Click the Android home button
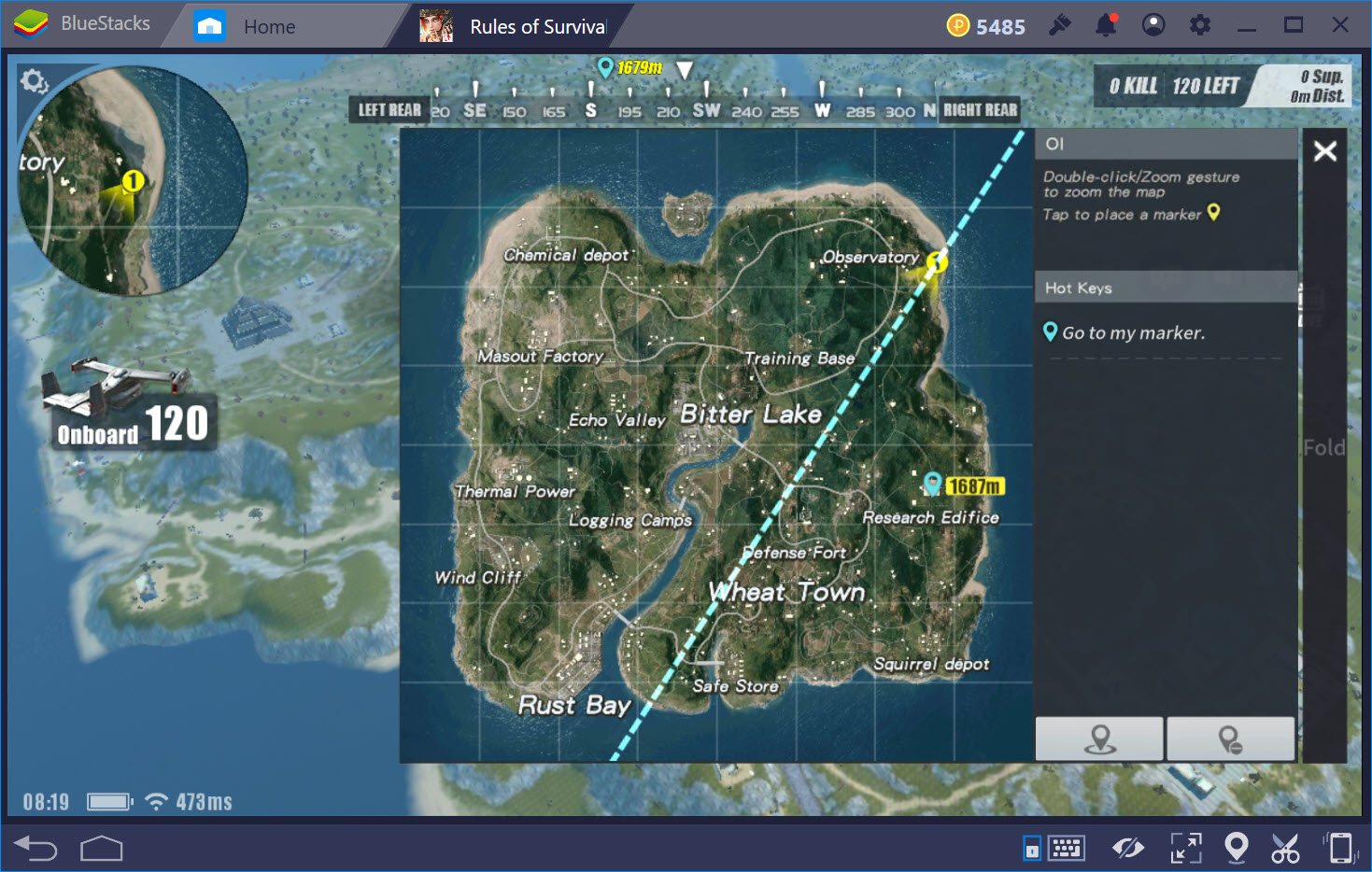The height and width of the screenshot is (872, 1372). [102, 848]
